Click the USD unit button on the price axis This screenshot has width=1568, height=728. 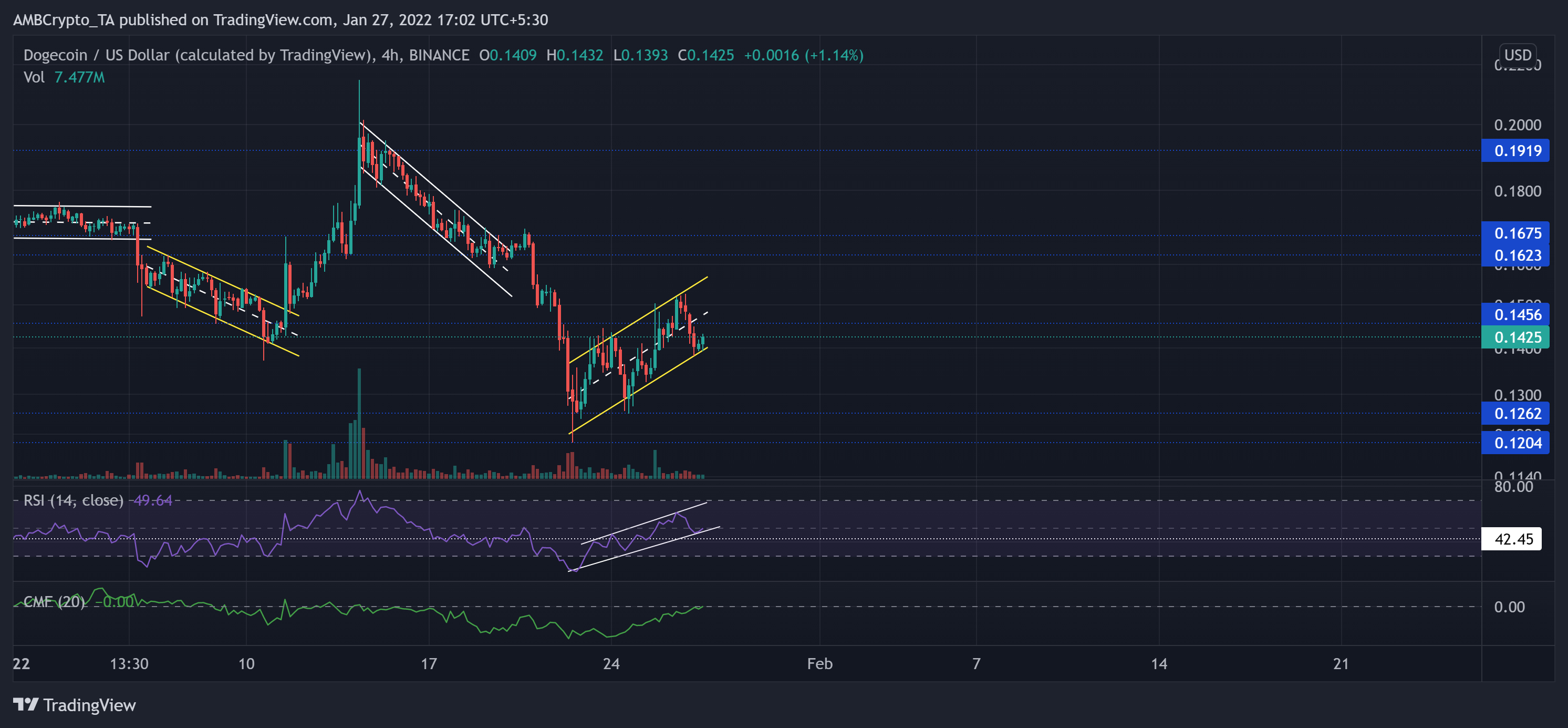click(x=1519, y=55)
